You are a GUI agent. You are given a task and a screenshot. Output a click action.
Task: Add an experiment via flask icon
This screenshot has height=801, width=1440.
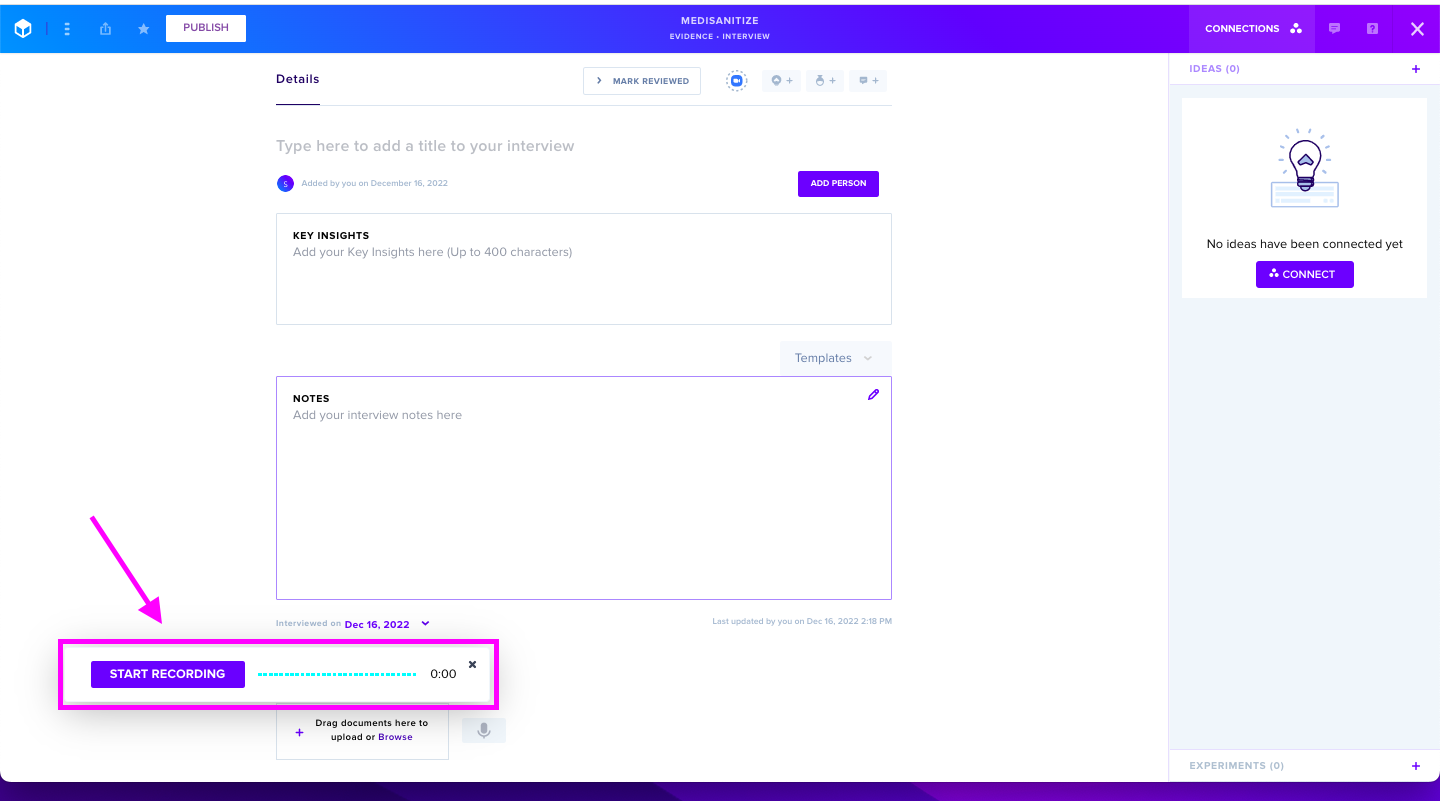825,81
